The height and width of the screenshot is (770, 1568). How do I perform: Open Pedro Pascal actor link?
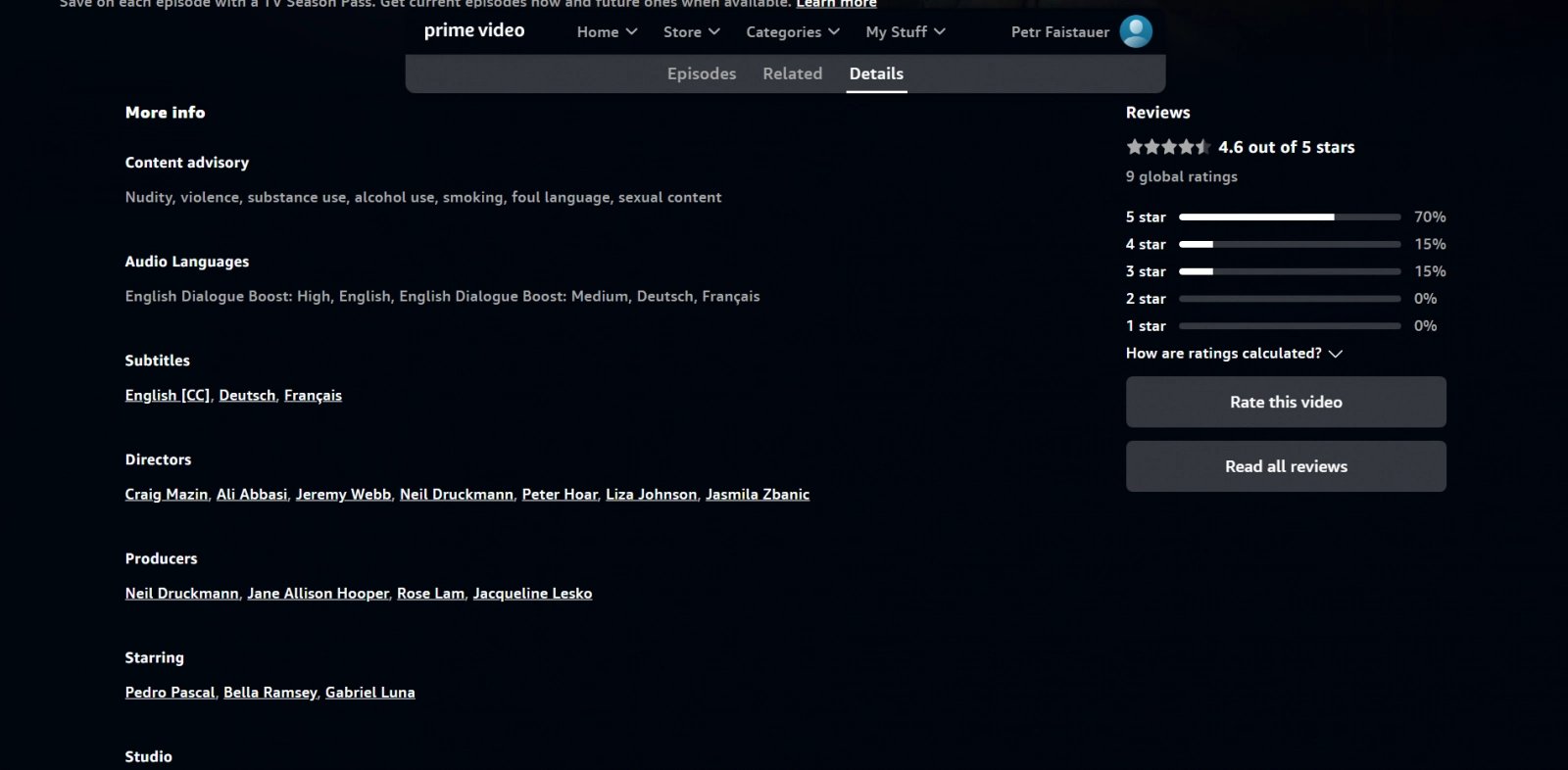click(171, 693)
